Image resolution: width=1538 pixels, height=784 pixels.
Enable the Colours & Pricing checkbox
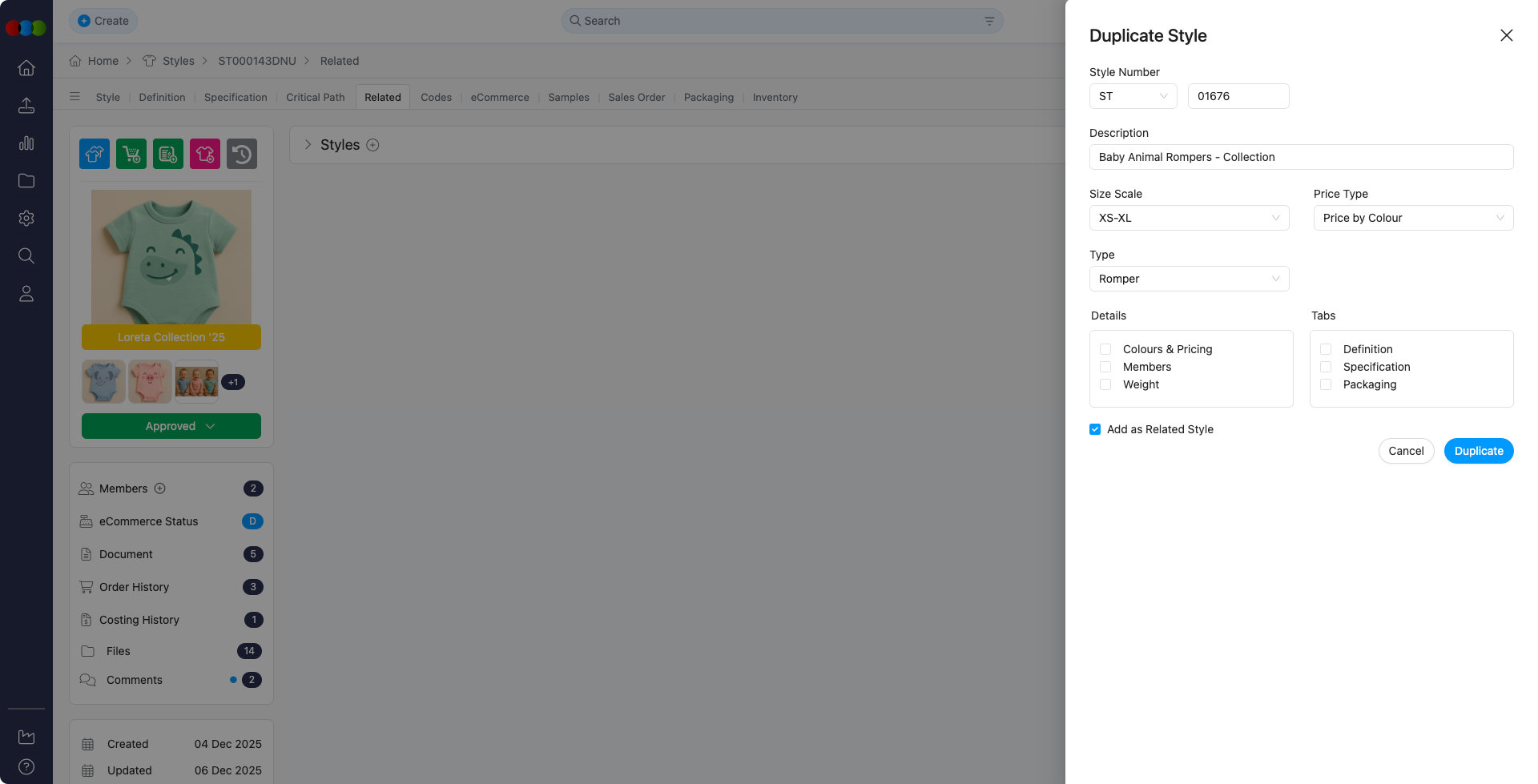(x=1105, y=349)
